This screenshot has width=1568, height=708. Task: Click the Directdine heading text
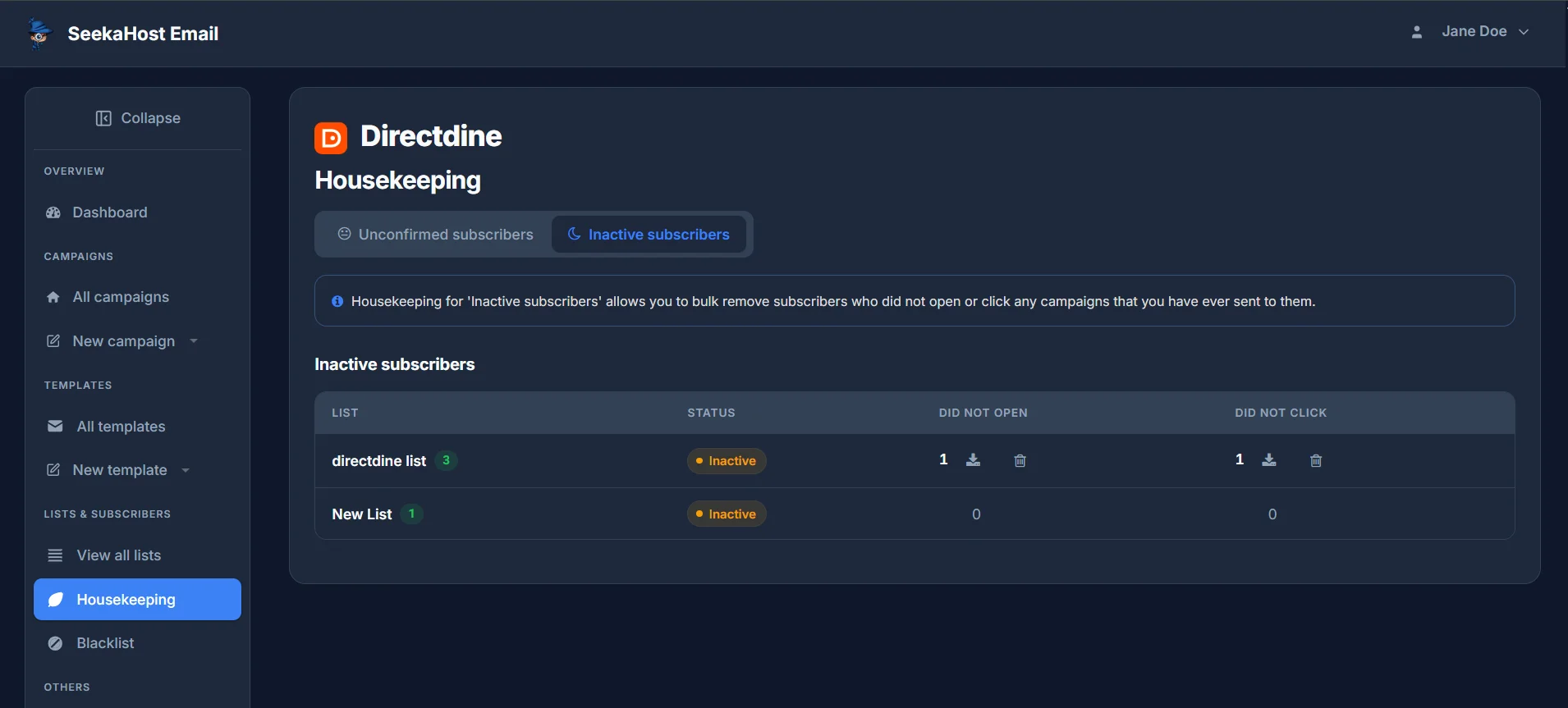point(431,136)
